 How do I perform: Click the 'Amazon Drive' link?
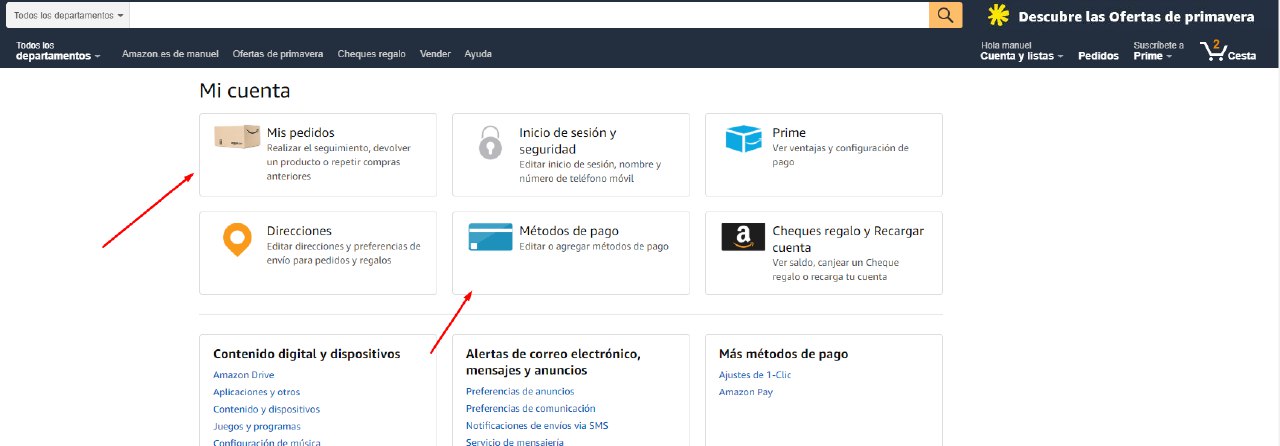[243, 375]
